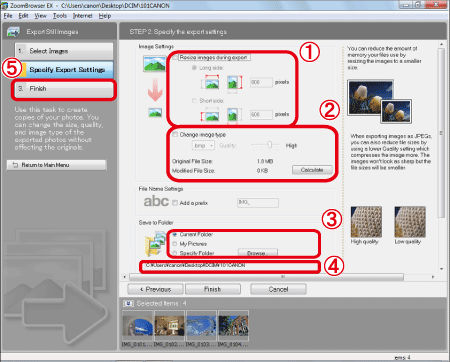Image resolution: width=450 pixels, height=362 pixels.
Task: Click the horizontal scrollbar left arrow
Action: tap(125, 277)
